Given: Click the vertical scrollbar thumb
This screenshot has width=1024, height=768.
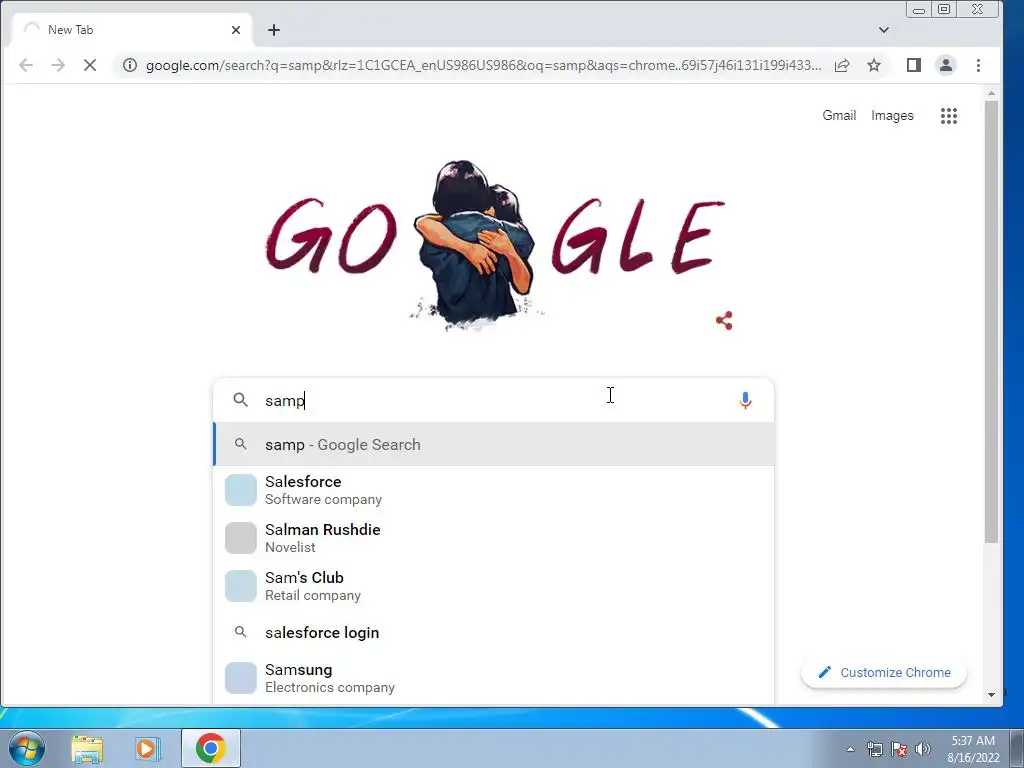Looking at the screenshot, I should point(991,321).
